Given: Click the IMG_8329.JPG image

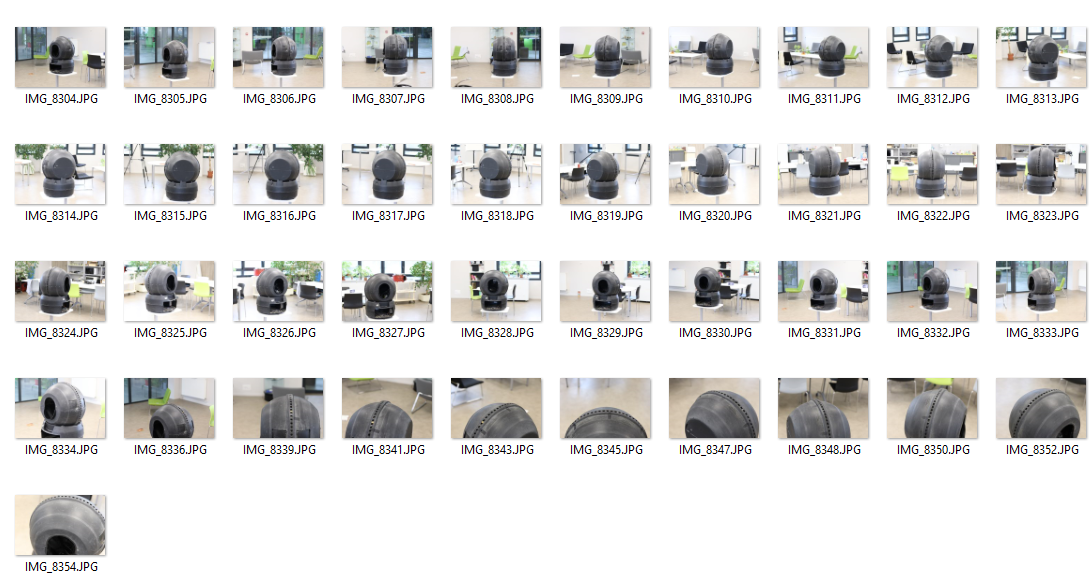Looking at the screenshot, I should [x=605, y=292].
